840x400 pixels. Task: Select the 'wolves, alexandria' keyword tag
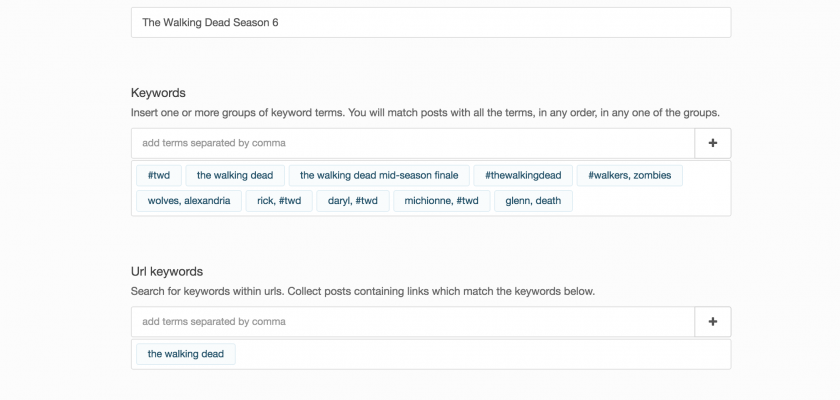click(x=189, y=201)
